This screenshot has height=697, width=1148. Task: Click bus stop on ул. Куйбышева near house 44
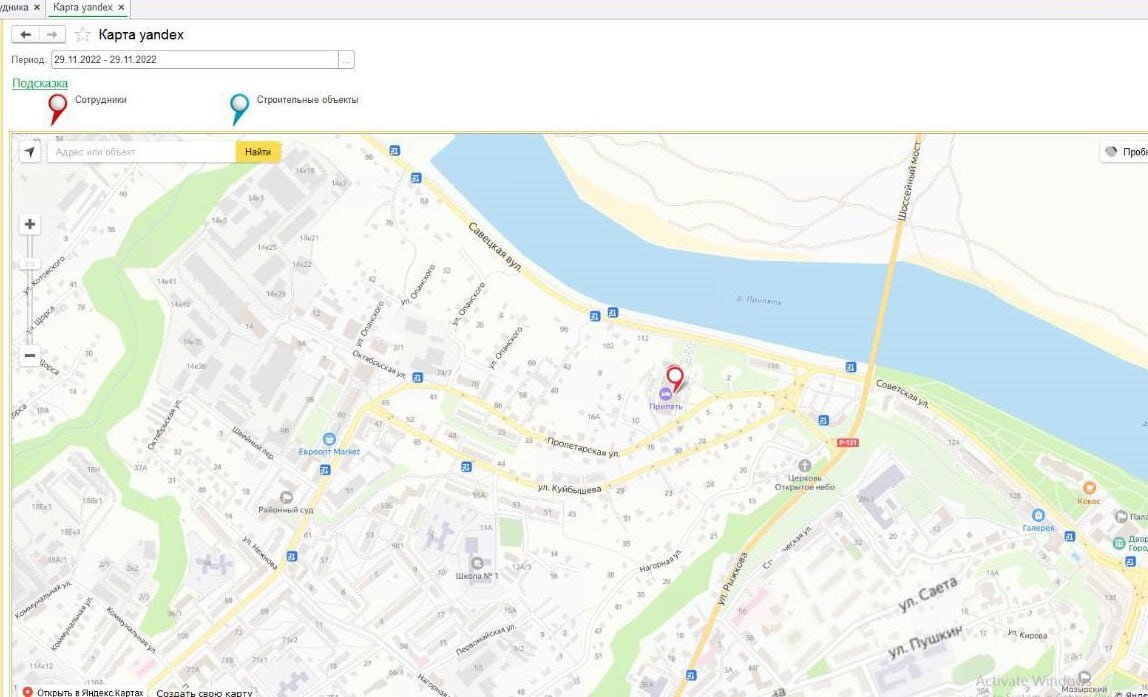(466, 466)
